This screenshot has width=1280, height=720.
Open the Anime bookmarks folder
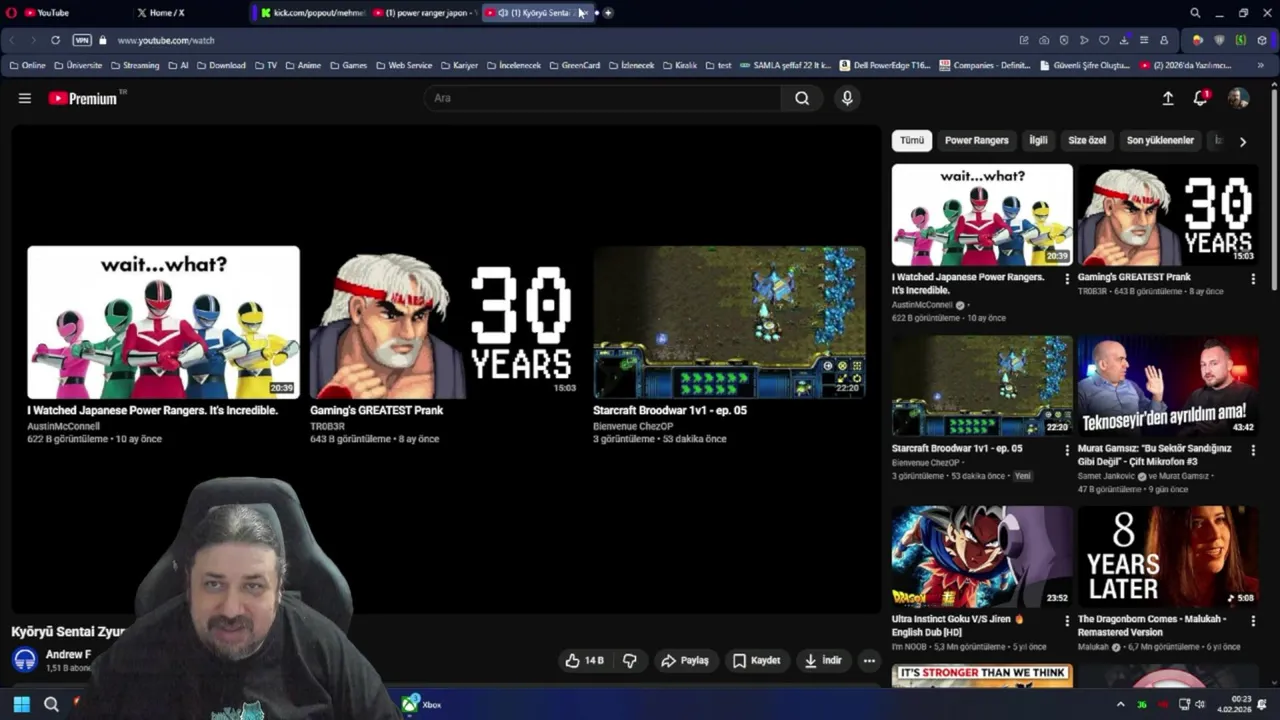pos(303,65)
